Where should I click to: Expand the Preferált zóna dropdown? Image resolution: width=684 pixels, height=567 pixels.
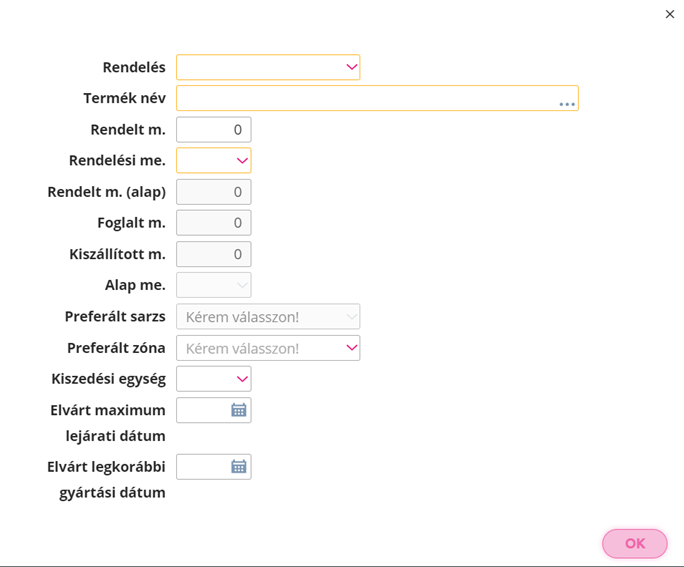tap(352, 348)
